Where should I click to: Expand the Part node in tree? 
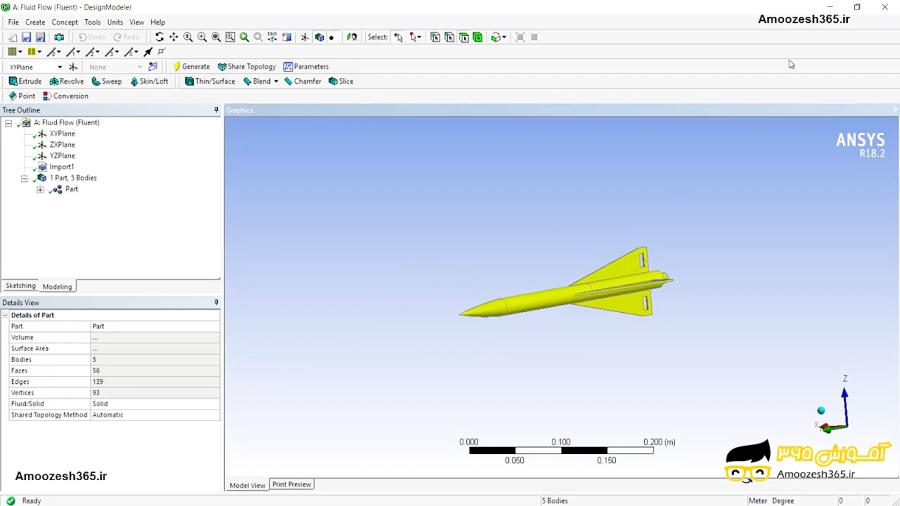click(40, 189)
